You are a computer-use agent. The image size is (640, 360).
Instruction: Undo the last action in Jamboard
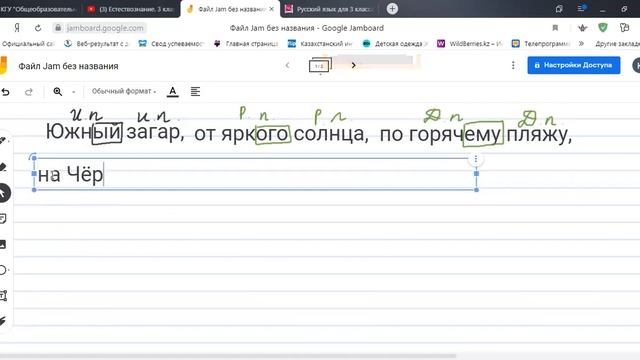5,92
